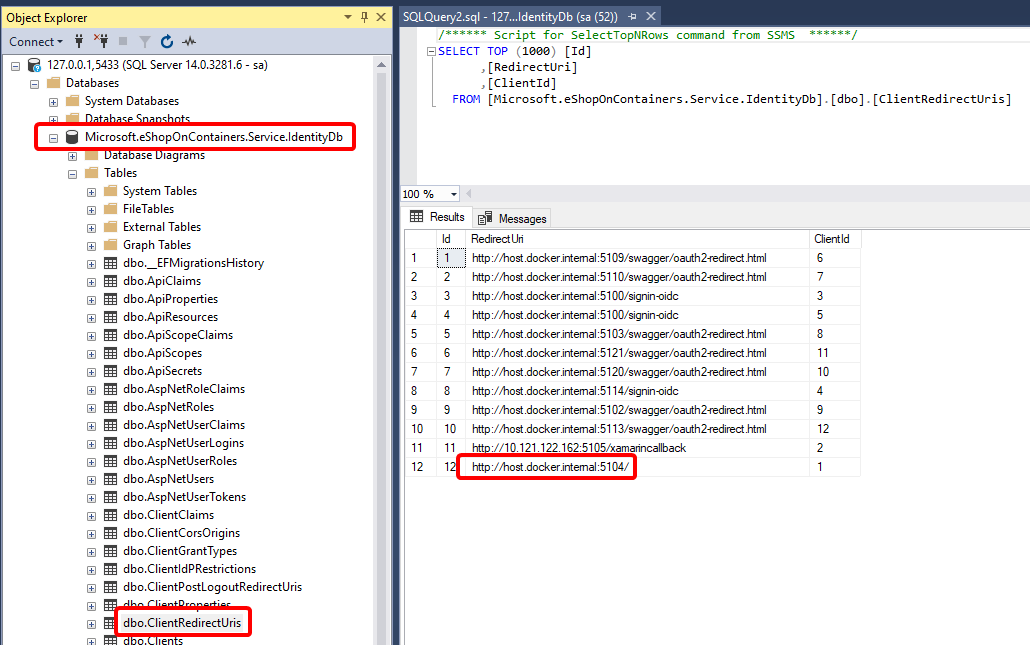Click the Stop square icon in Object Explorer
Screen dimensions: 1030x645
[123, 41]
